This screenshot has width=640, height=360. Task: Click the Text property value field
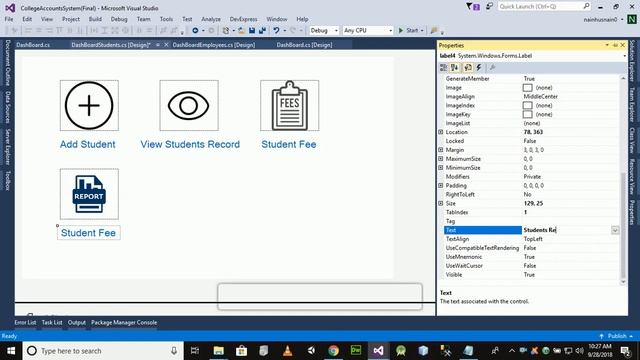tap(567, 230)
